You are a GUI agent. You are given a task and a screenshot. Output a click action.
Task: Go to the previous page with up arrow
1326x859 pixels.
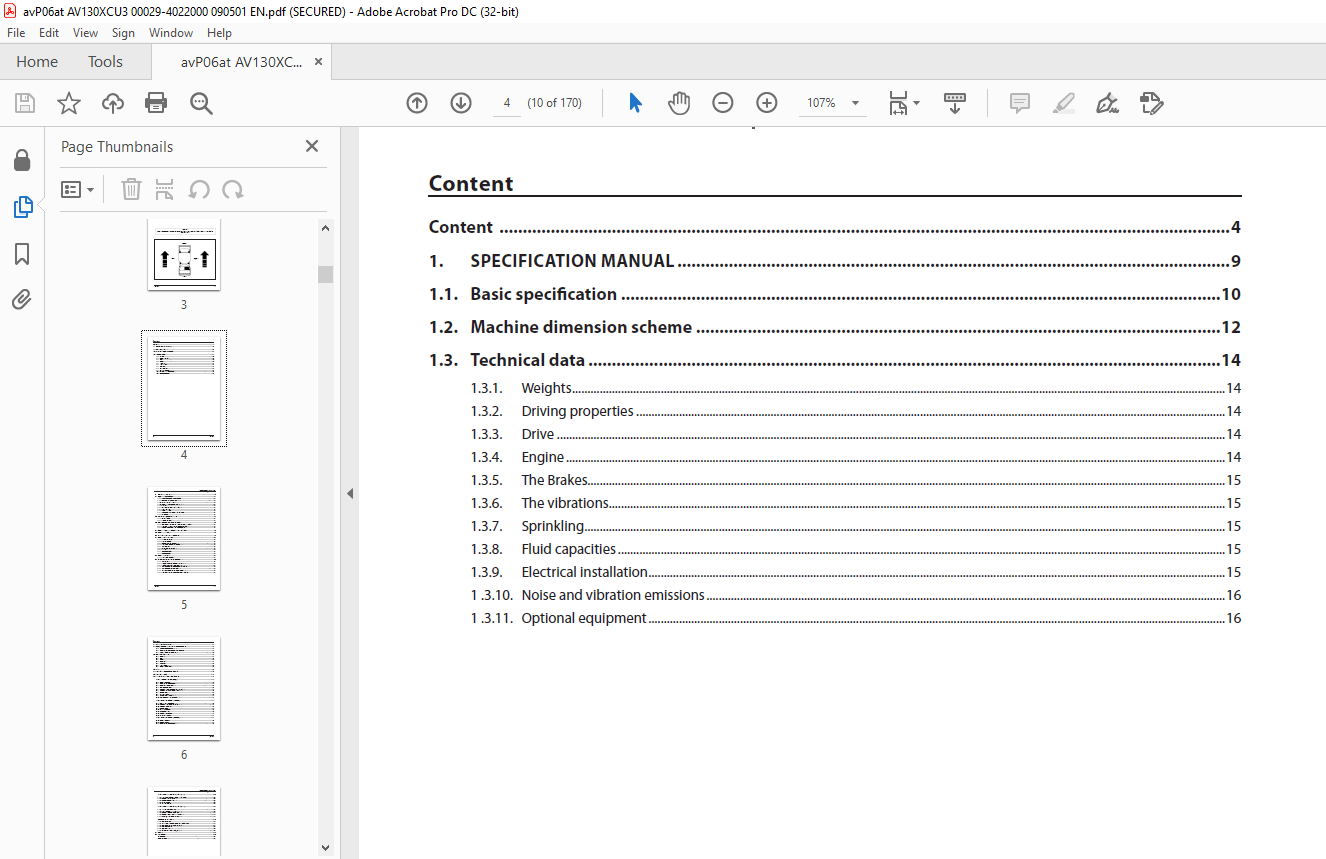[417, 103]
